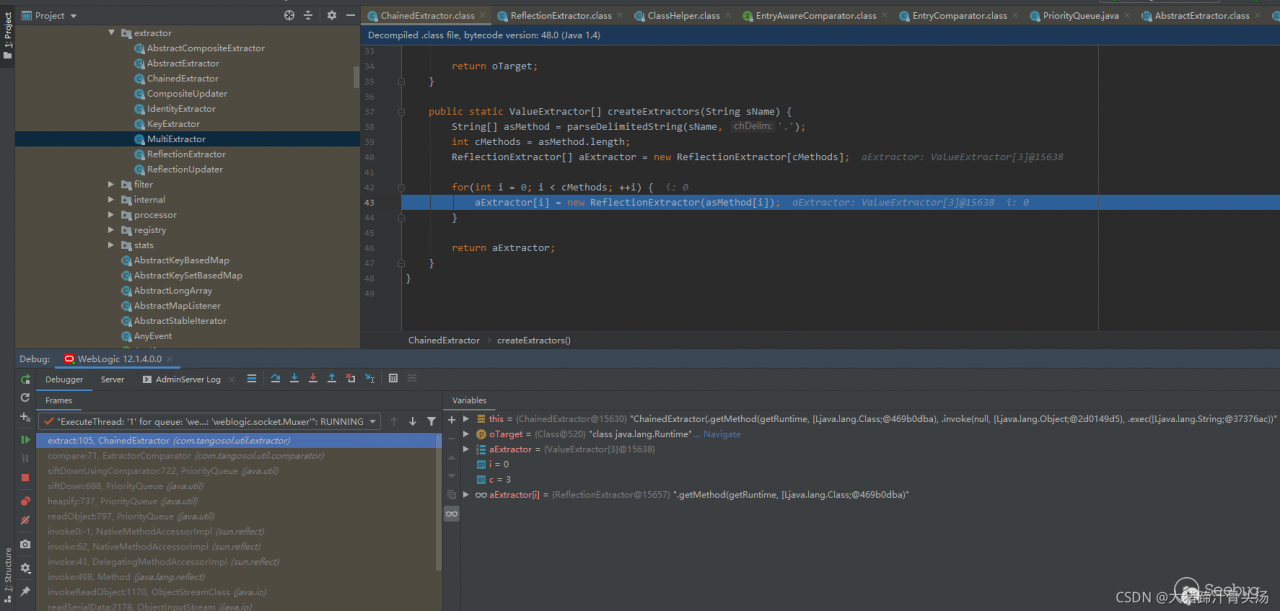
Task: Click the Navigate link next to oTarget
Action: click(722, 435)
